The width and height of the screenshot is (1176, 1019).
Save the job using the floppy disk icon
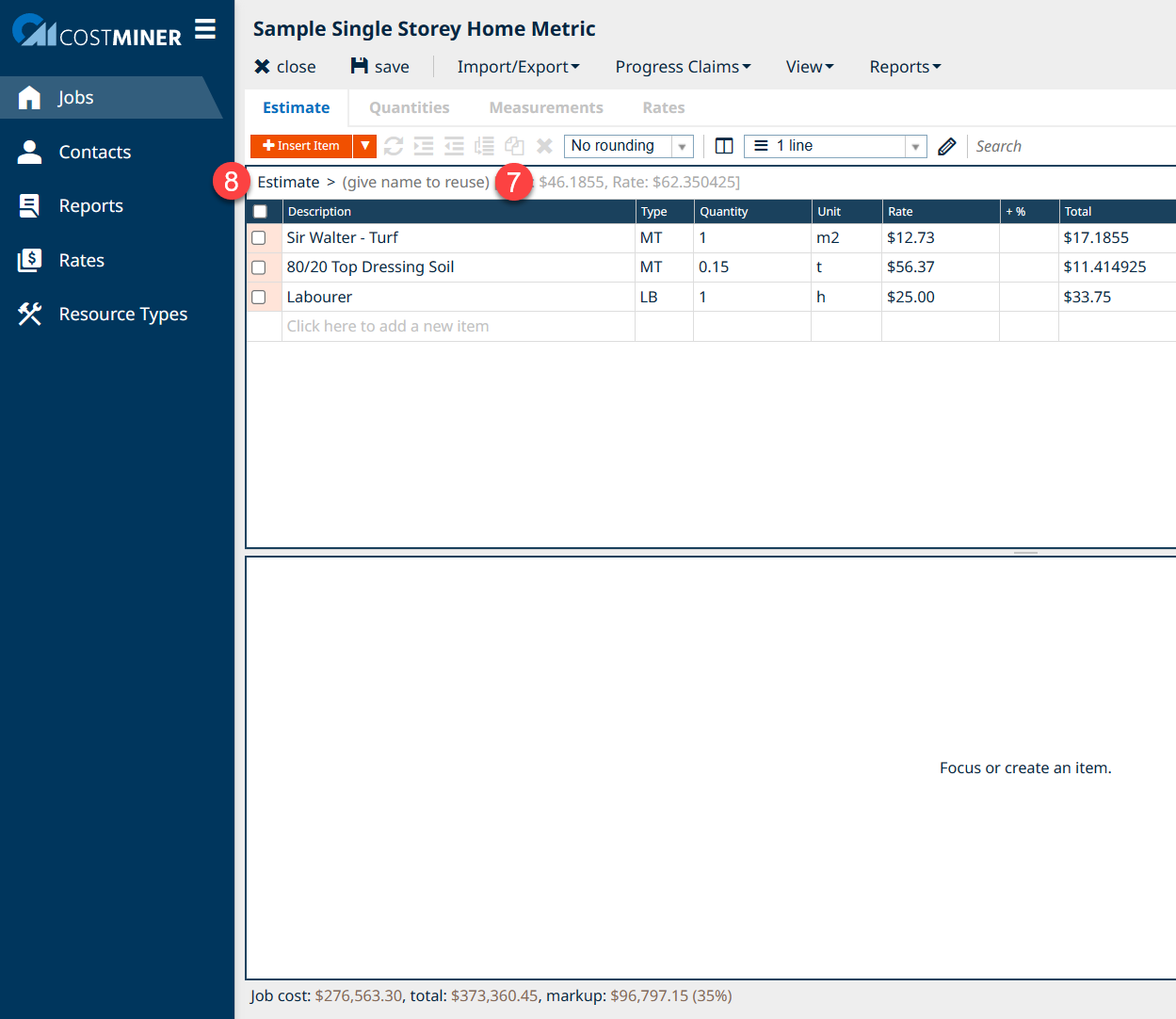(x=379, y=67)
